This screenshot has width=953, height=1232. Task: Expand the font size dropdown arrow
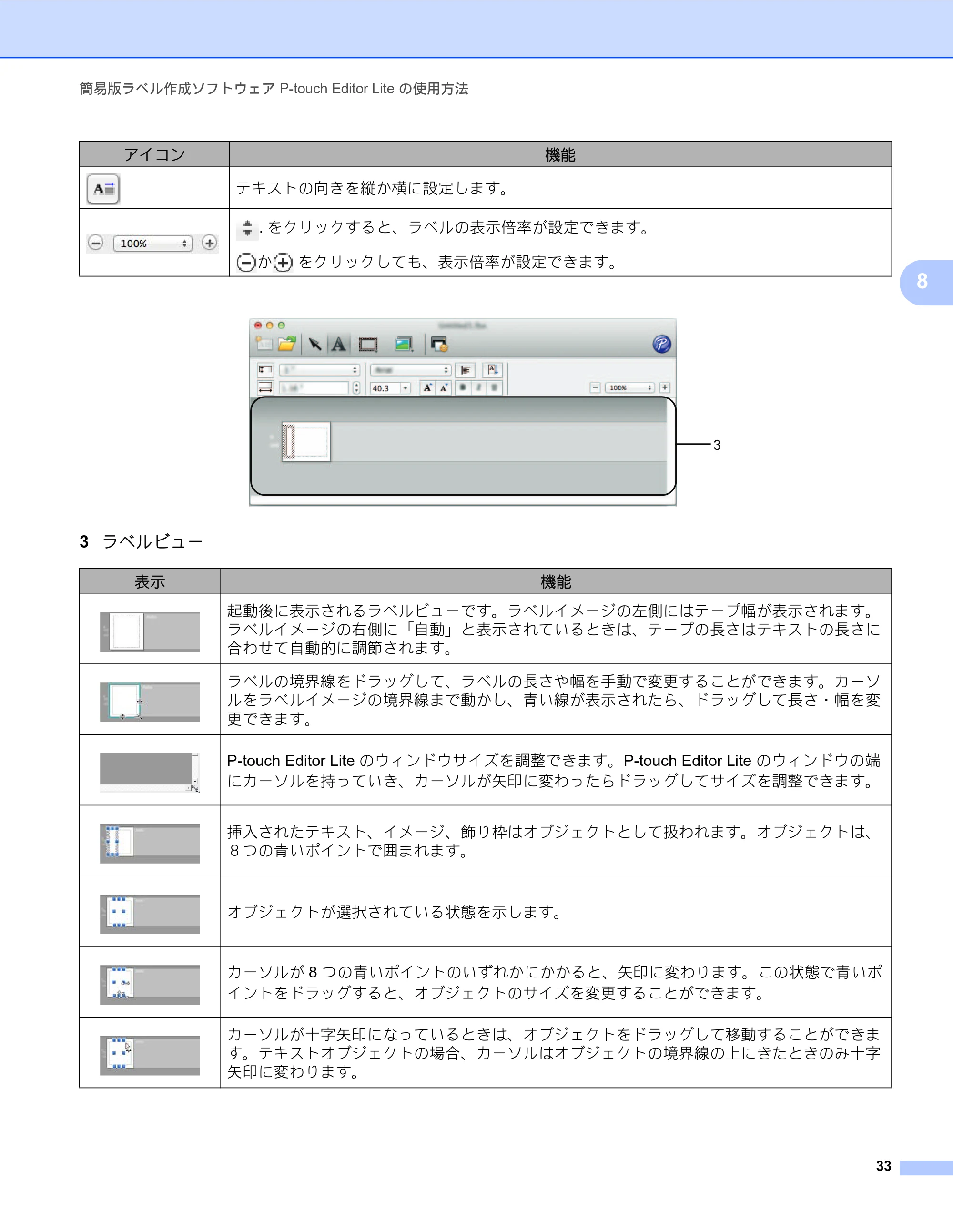[x=405, y=388]
